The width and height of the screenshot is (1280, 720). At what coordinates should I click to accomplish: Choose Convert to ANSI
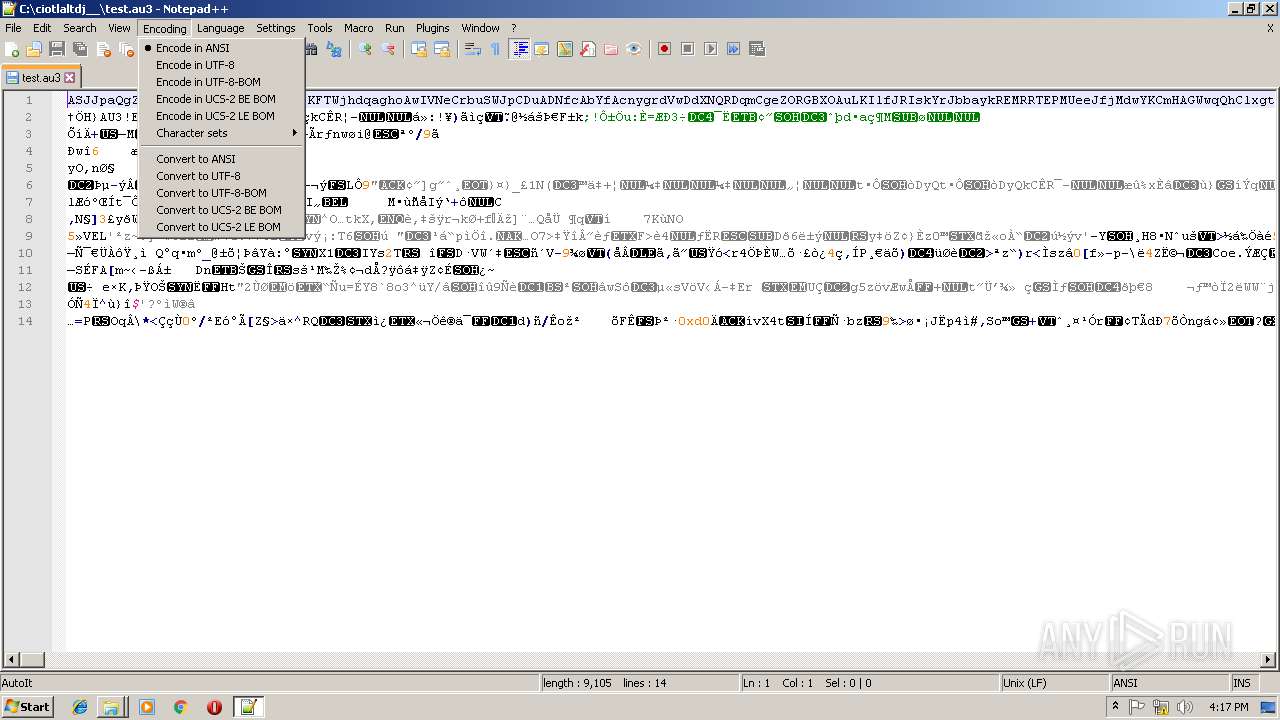[221, 159]
